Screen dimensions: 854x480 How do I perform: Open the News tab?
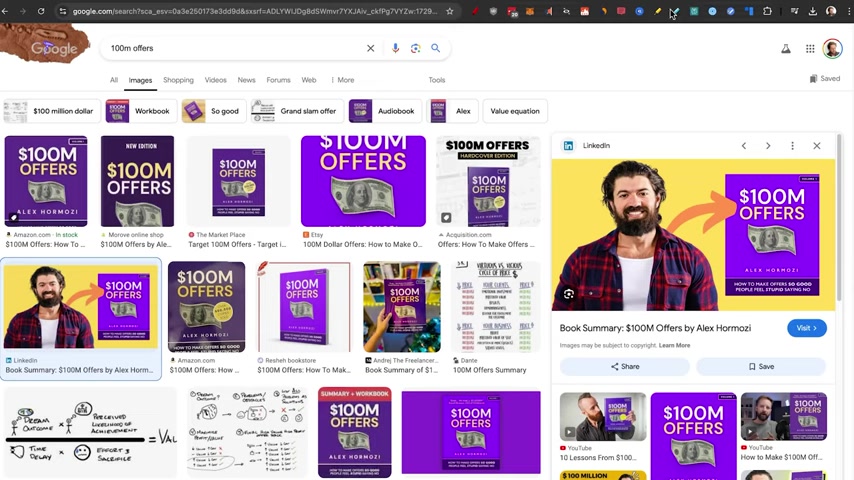246,80
